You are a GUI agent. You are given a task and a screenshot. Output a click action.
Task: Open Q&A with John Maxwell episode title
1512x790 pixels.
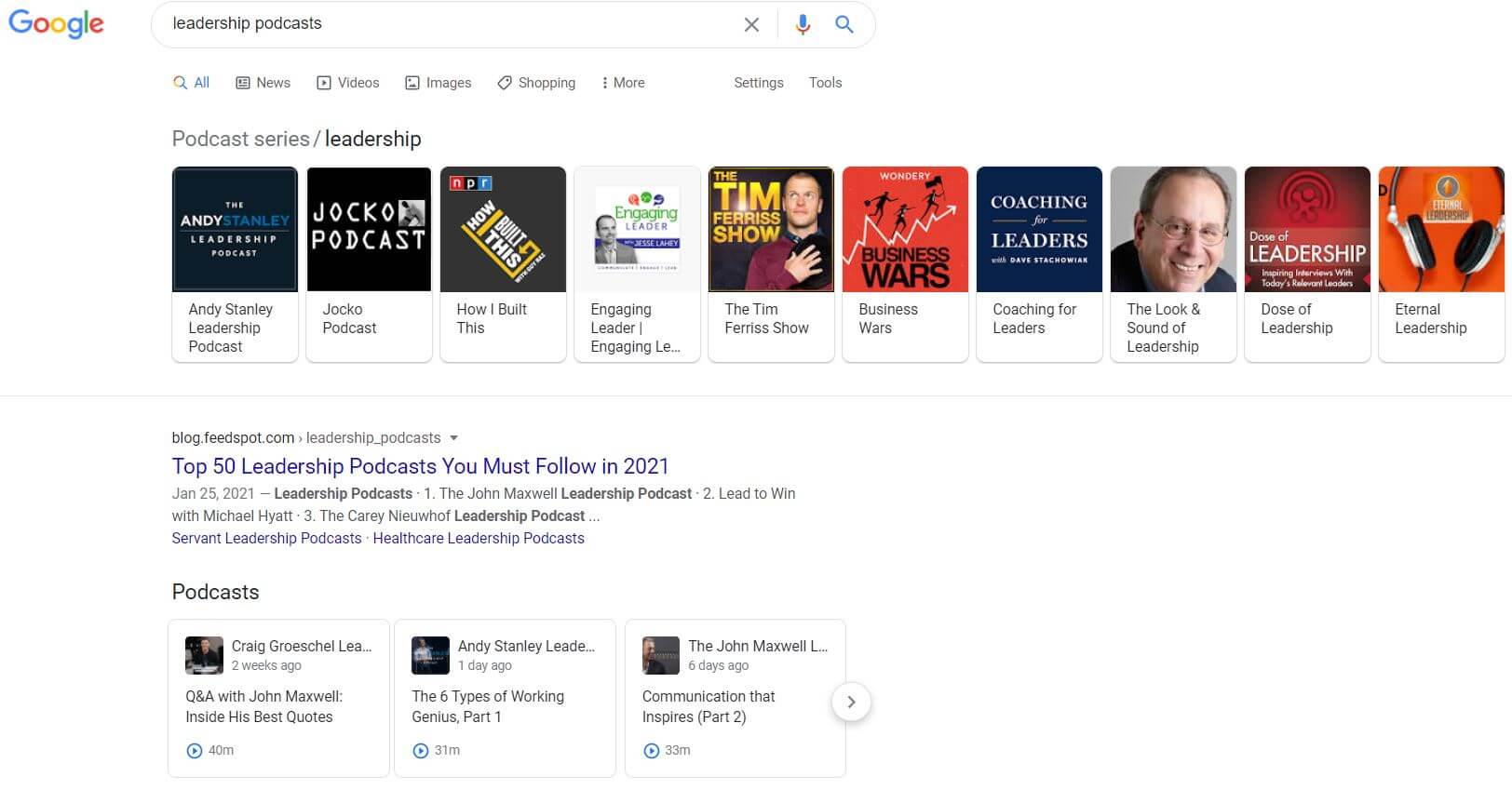[x=263, y=706]
